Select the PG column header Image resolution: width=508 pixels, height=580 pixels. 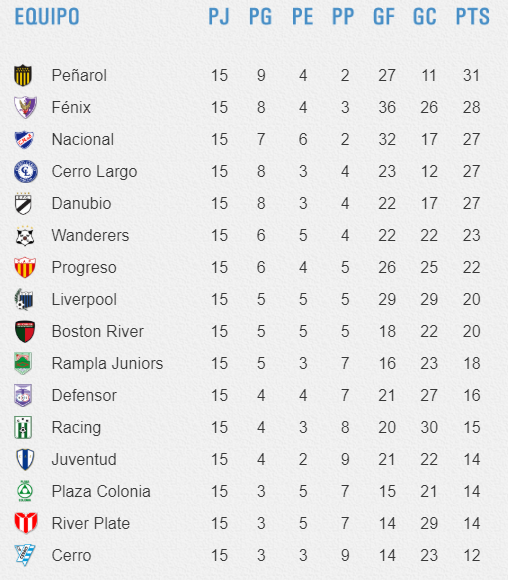tap(260, 17)
